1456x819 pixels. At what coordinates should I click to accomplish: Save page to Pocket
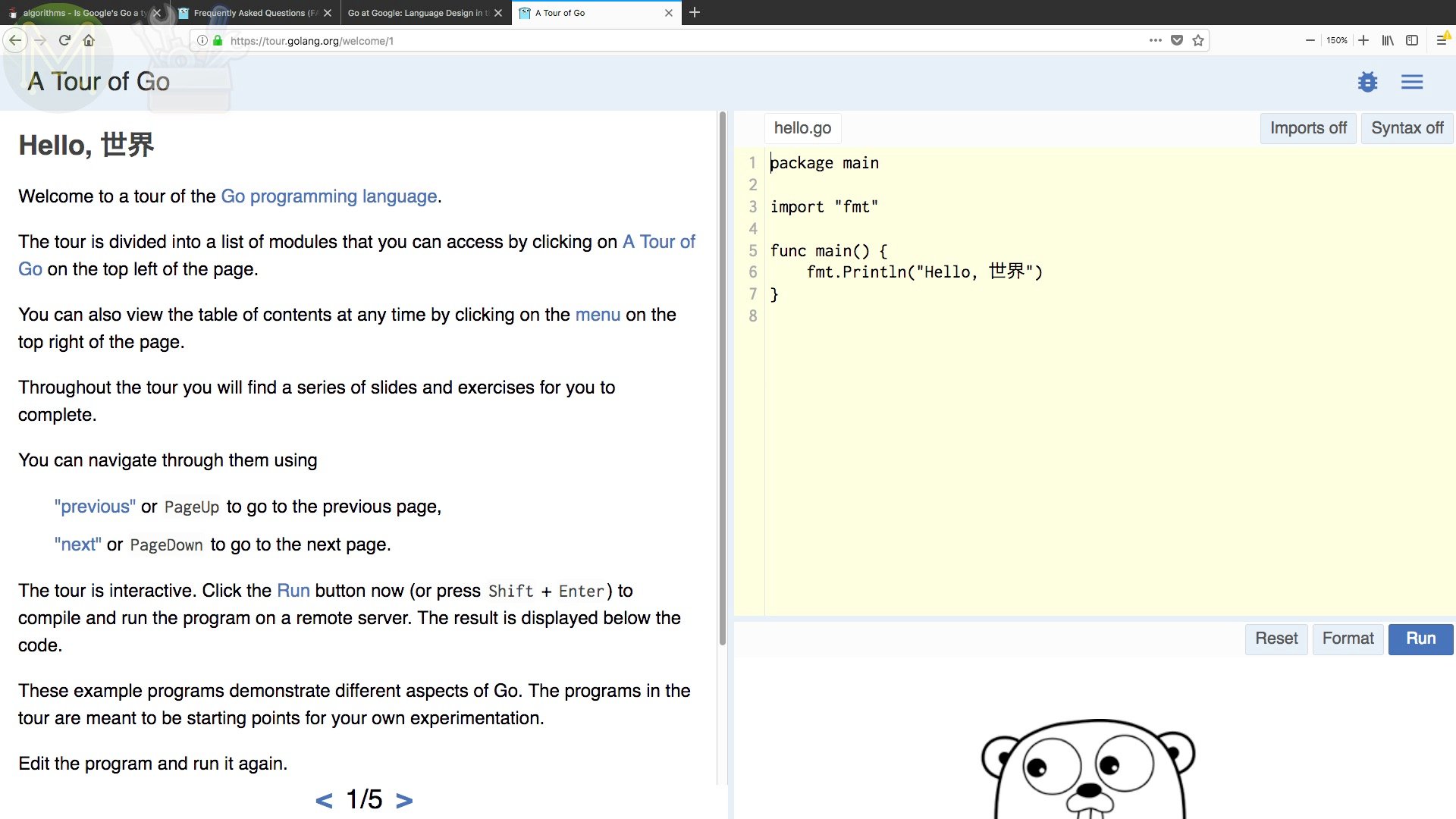(1177, 40)
